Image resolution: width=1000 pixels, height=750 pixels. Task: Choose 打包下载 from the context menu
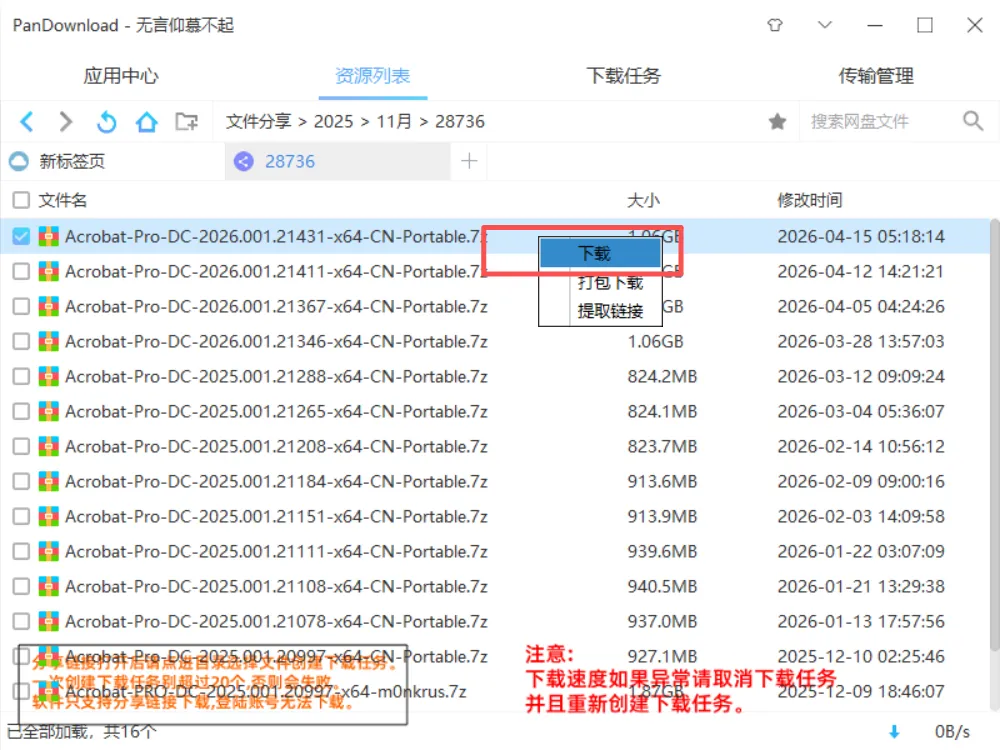(600, 282)
